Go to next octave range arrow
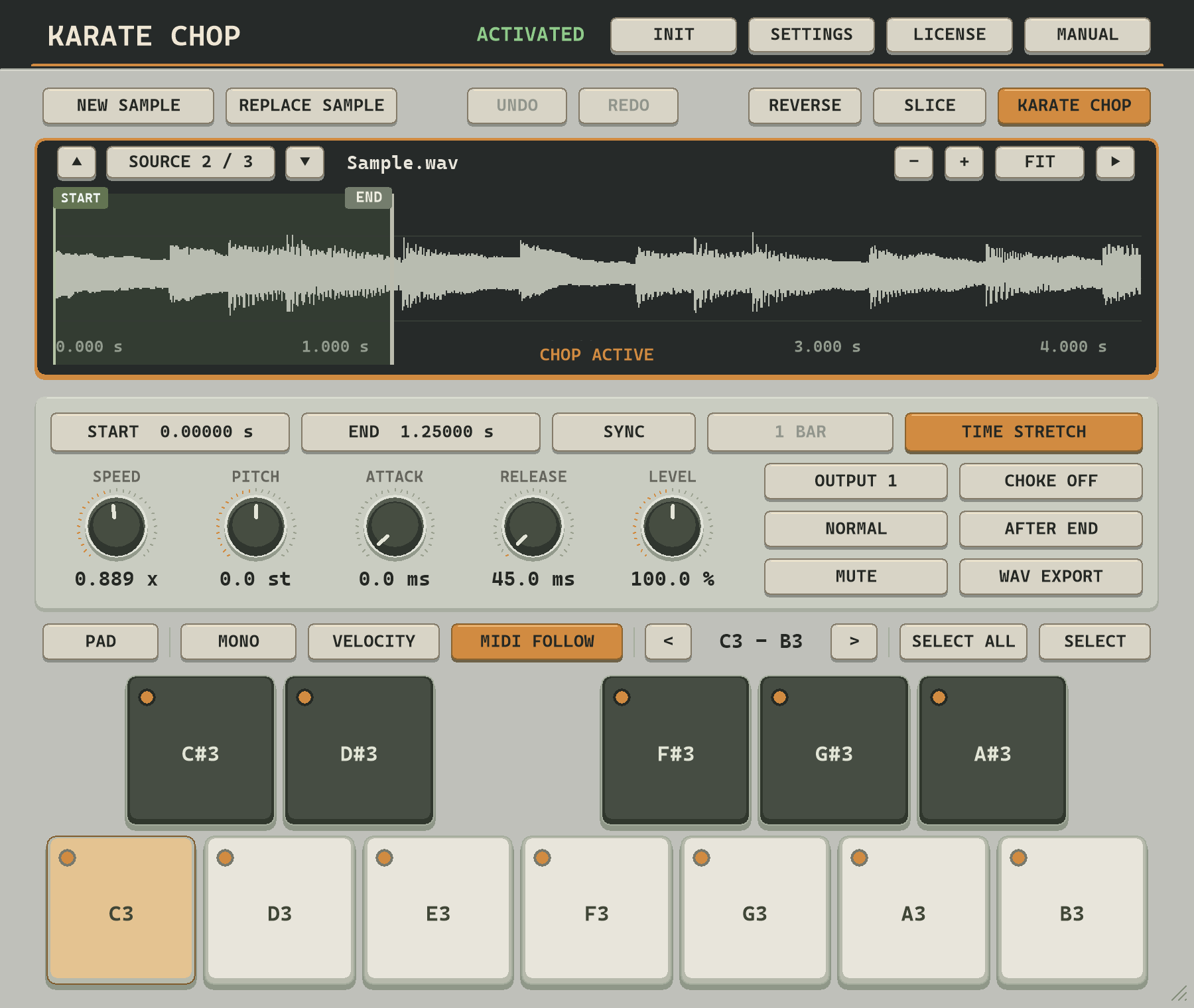 click(854, 641)
